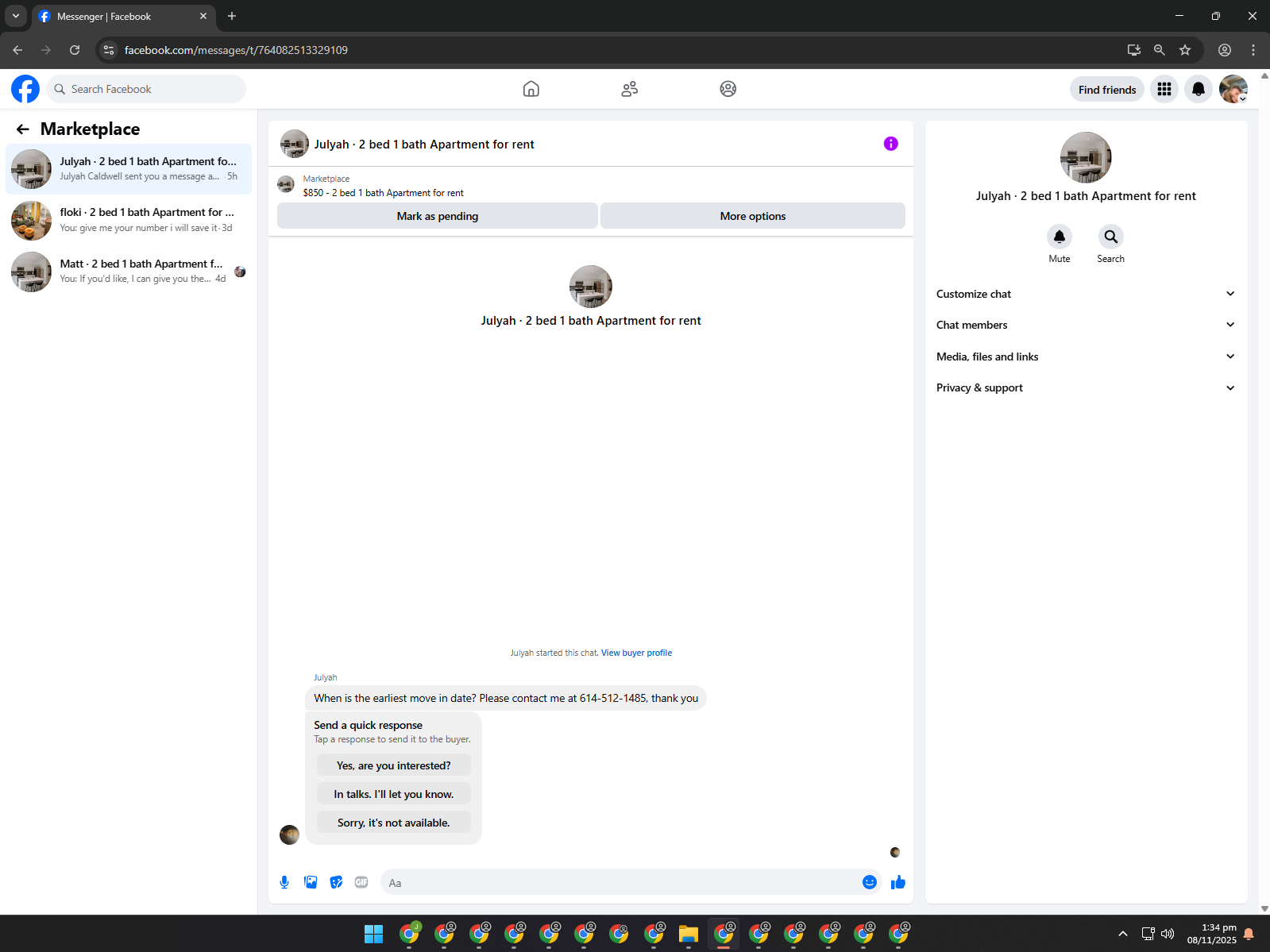Open the Matt conversation in the list
The width and height of the screenshot is (1270, 952).
129,272
